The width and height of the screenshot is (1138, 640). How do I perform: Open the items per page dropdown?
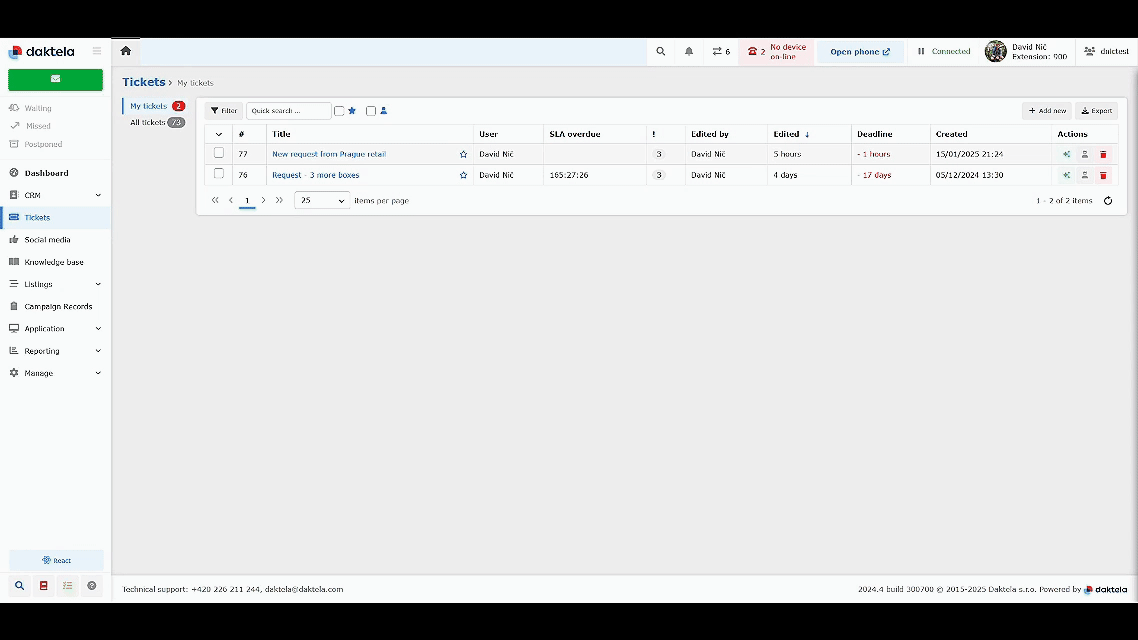[x=322, y=200]
